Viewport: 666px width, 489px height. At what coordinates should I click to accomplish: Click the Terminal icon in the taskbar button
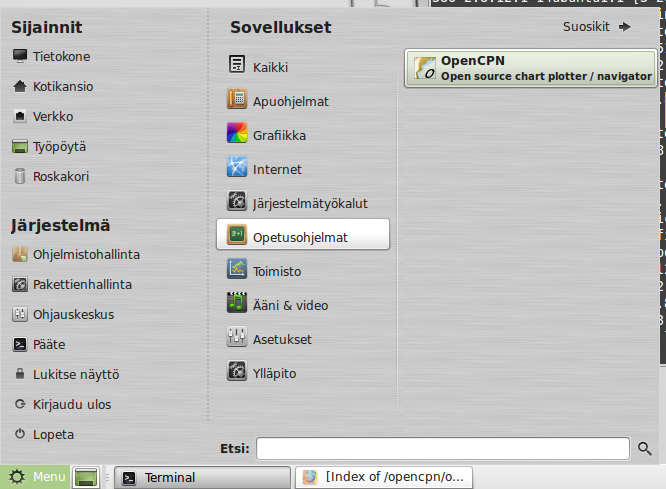(129, 478)
